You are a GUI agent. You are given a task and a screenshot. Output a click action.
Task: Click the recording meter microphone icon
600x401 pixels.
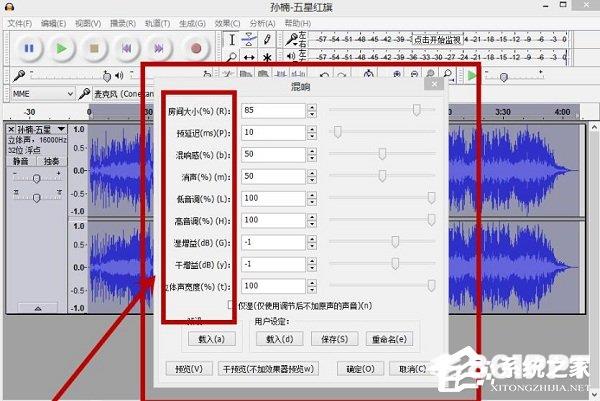tap(292, 39)
